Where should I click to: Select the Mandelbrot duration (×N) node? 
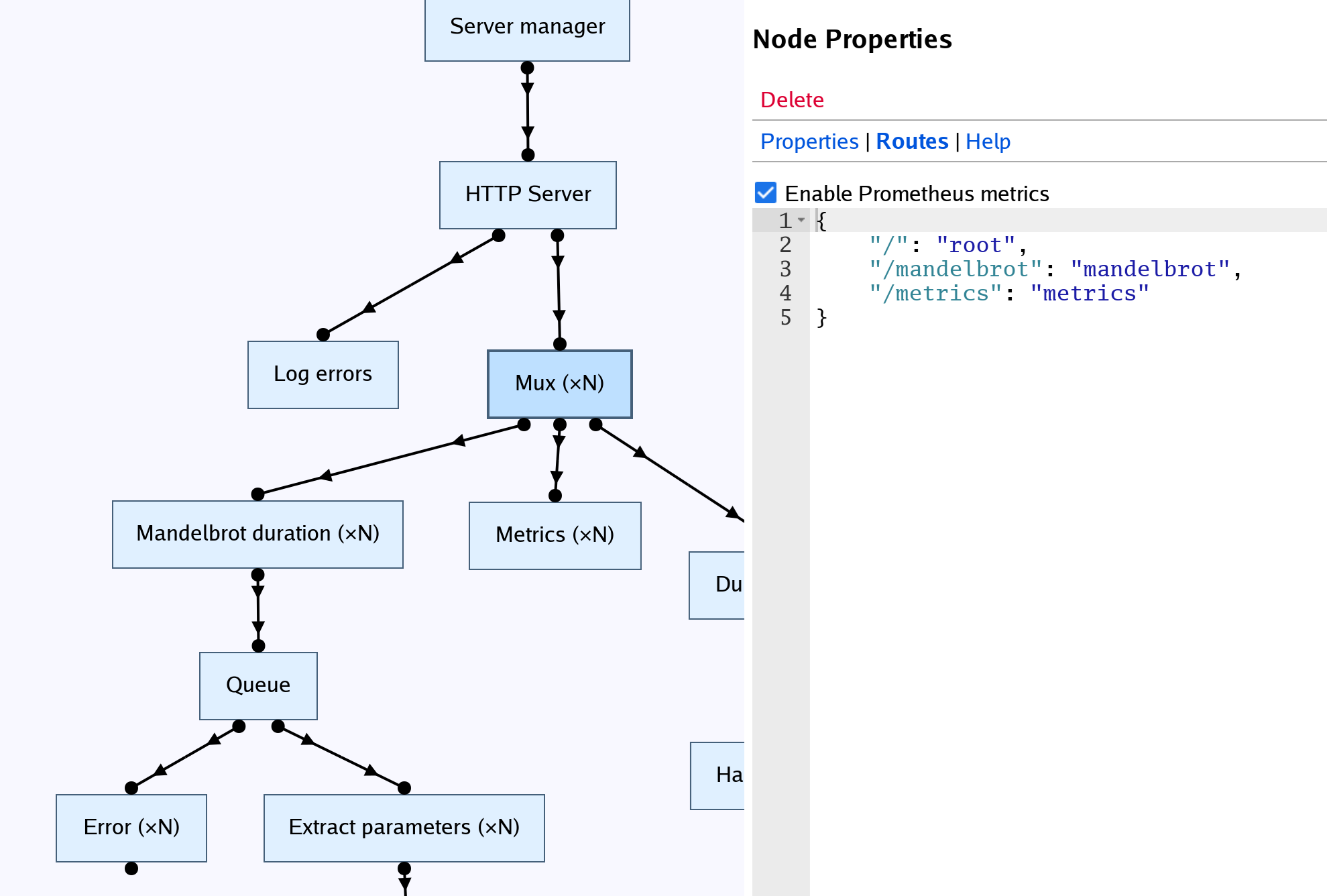tap(257, 534)
